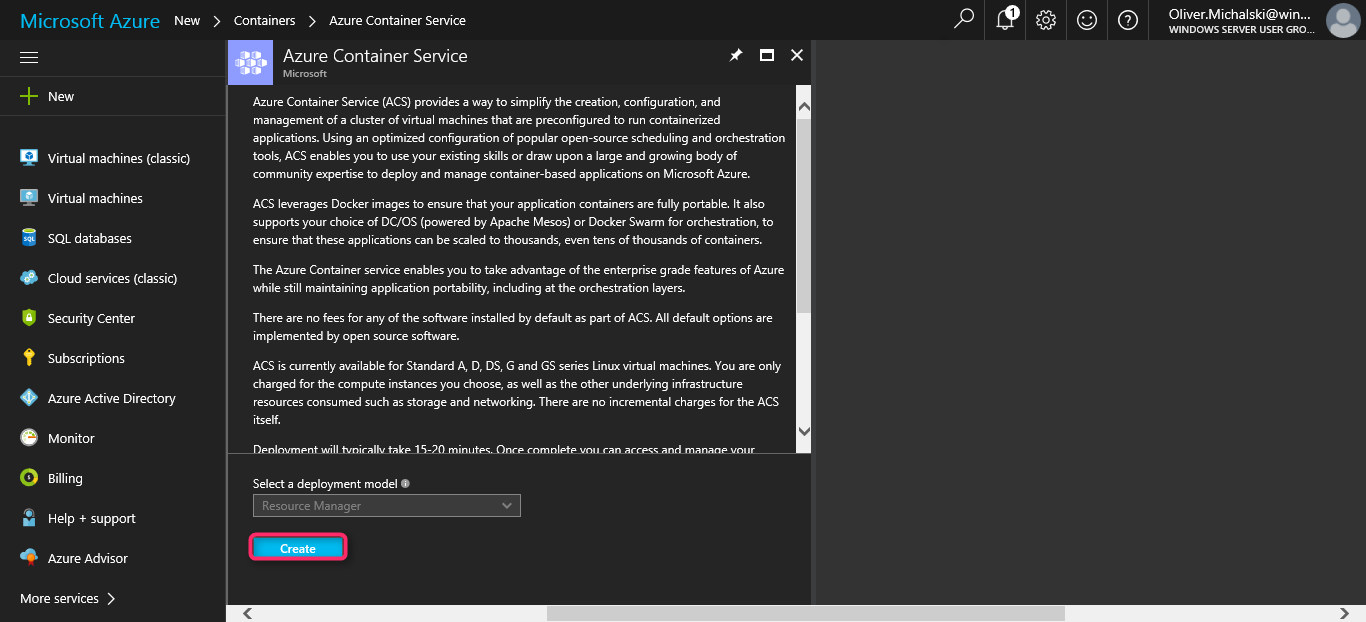The image size is (1366, 622).
Task: Click the description vertical scrollbar thumb
Action: point(804,218)
